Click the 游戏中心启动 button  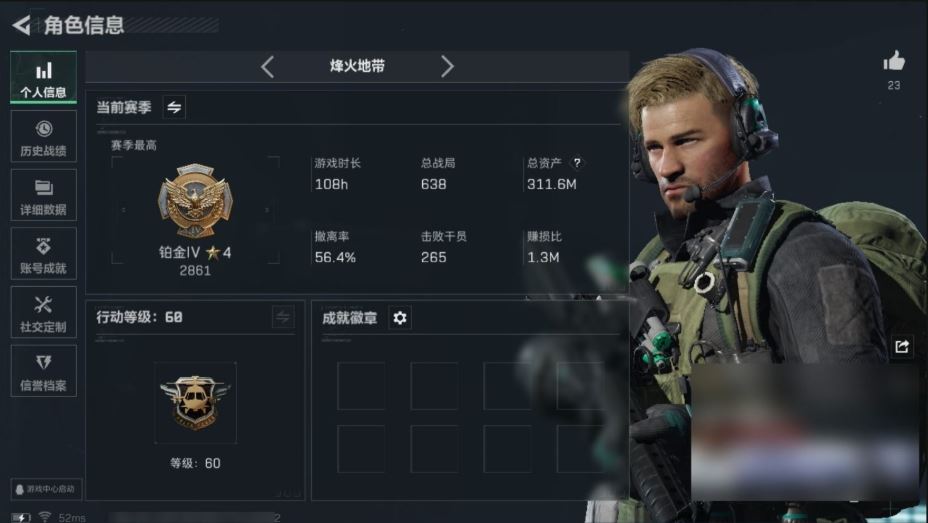point(46,489)
